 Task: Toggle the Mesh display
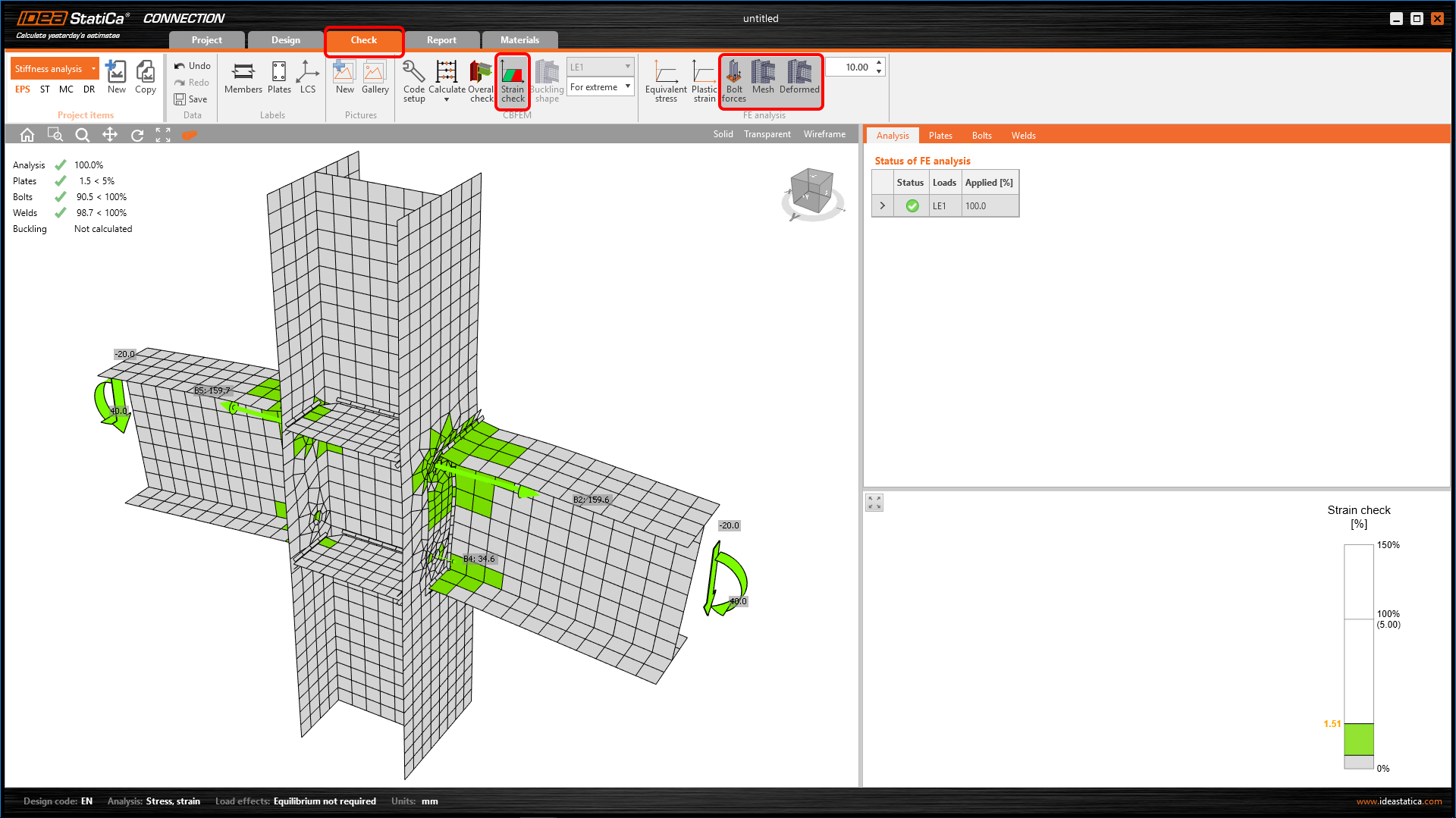[x=763, y=77]
